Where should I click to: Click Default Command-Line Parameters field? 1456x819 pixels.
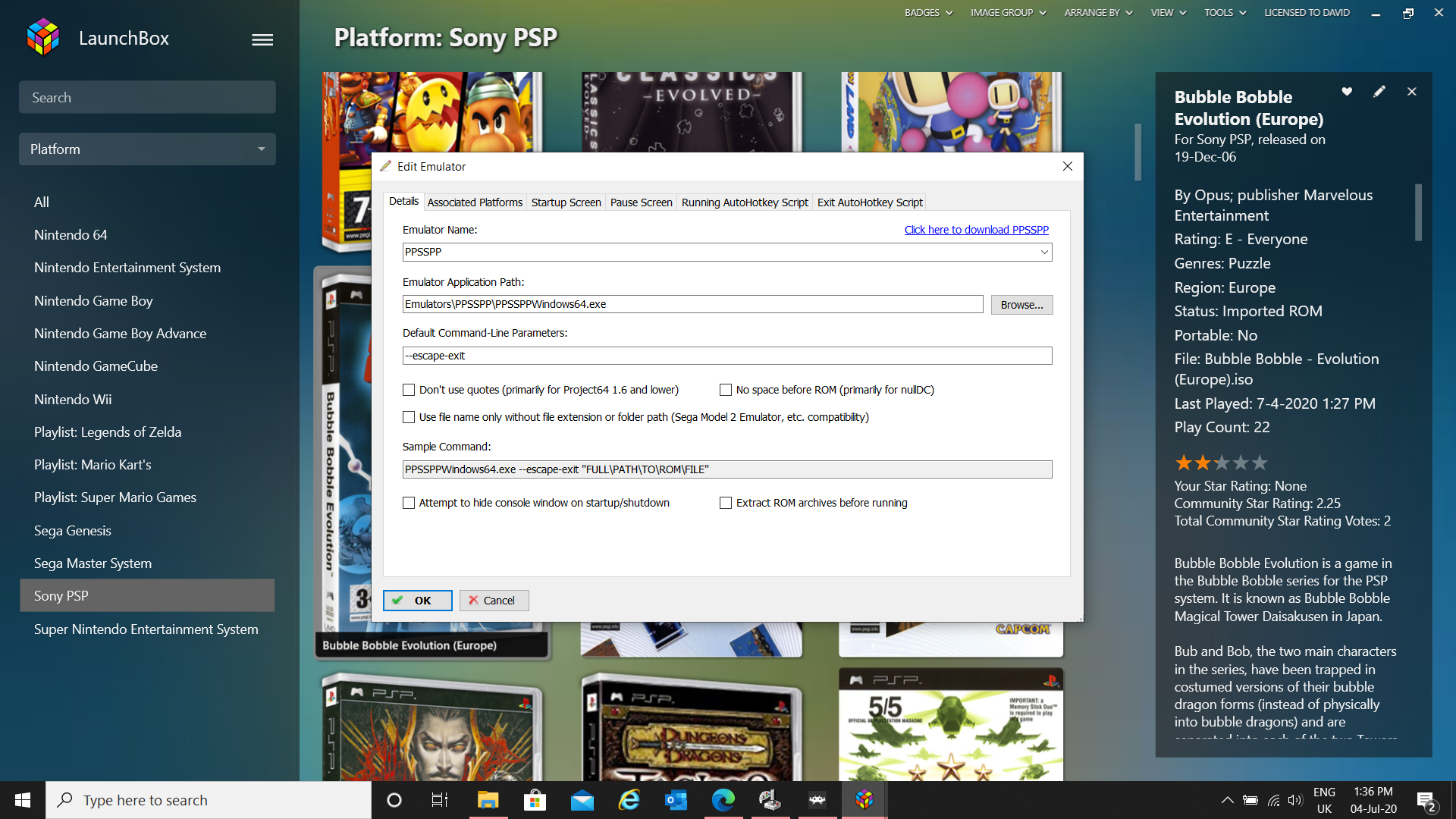click(726, 356)
